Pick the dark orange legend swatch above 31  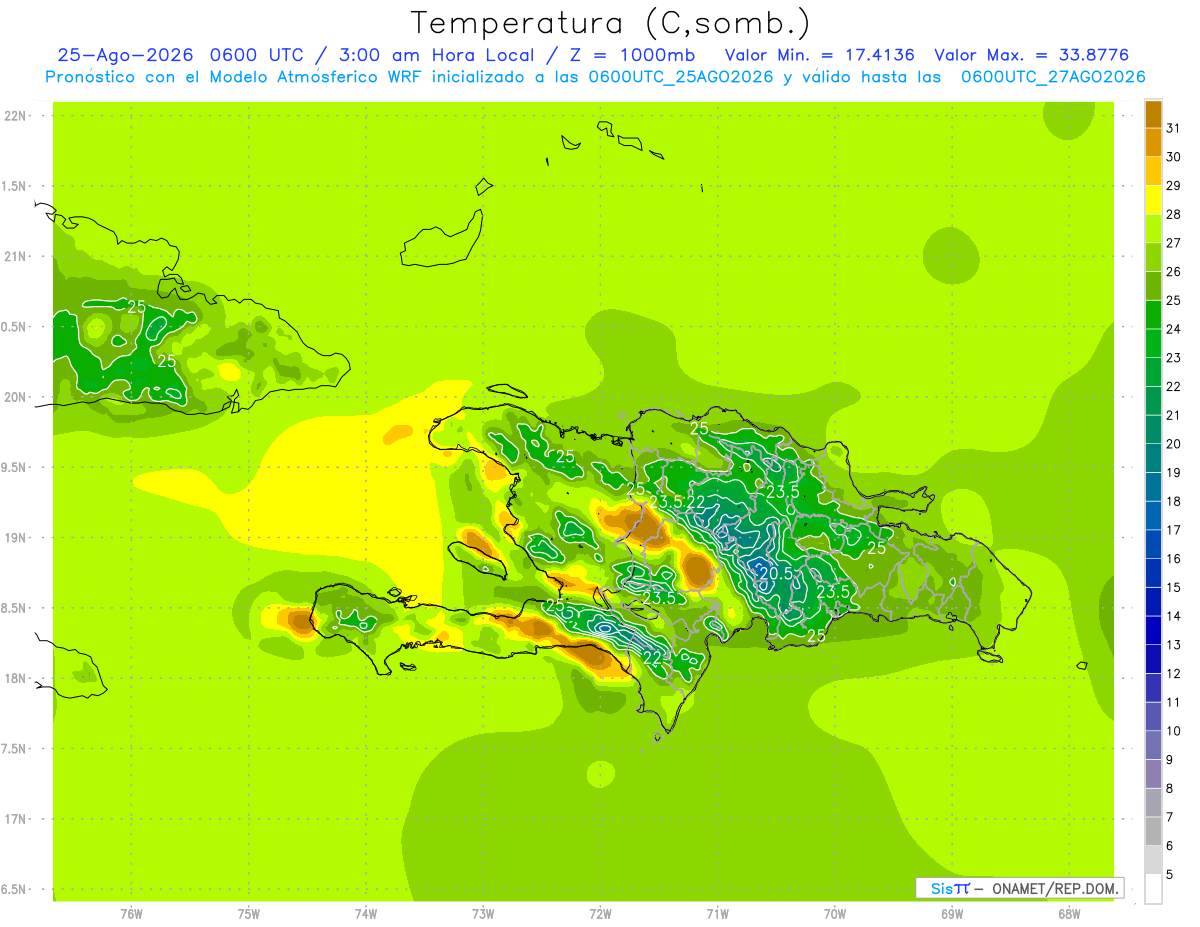[1153, 114]
